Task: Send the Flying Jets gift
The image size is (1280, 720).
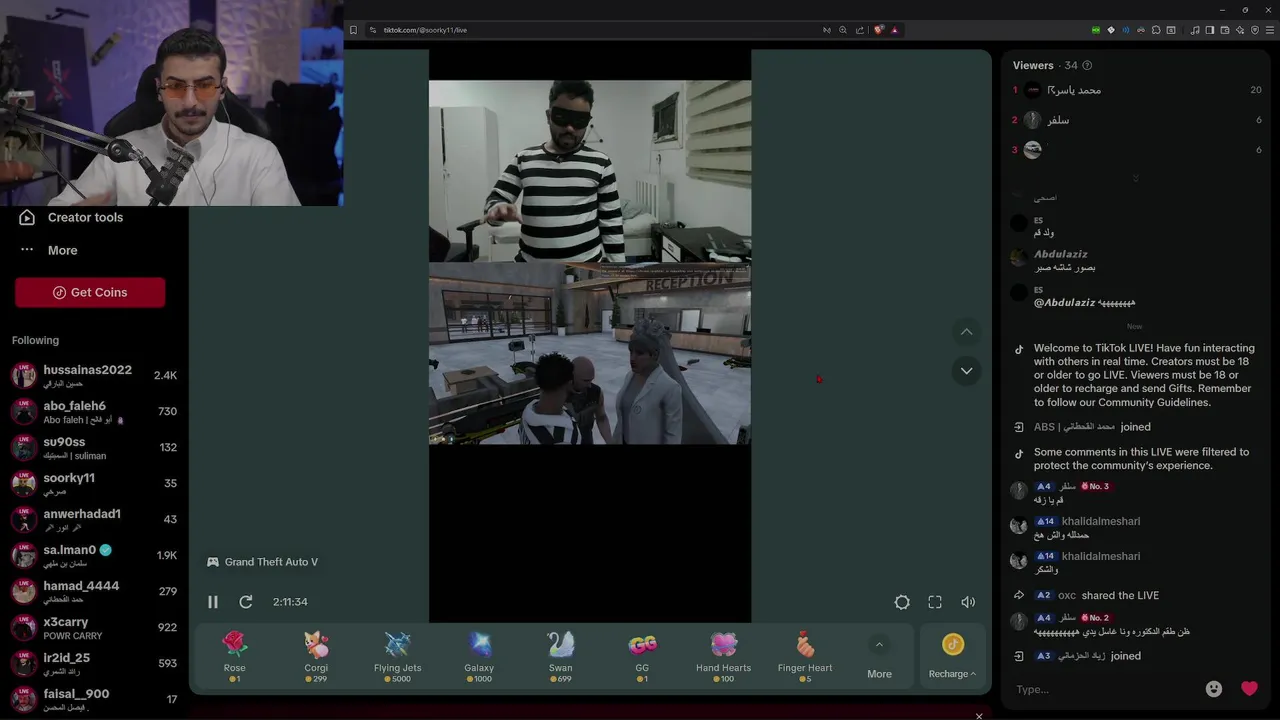Action: coord(397,657)
